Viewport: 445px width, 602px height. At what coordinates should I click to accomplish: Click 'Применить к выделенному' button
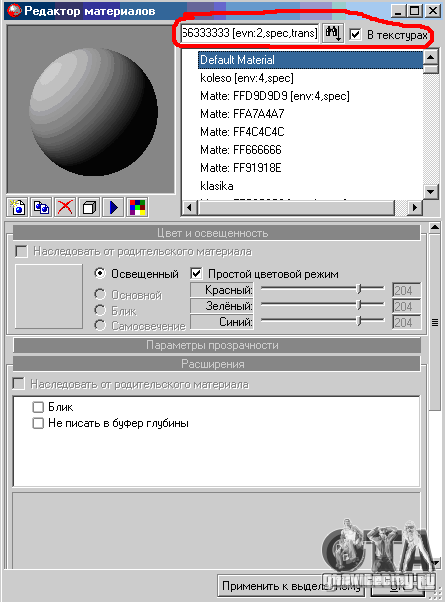click(x=291, y=586)
